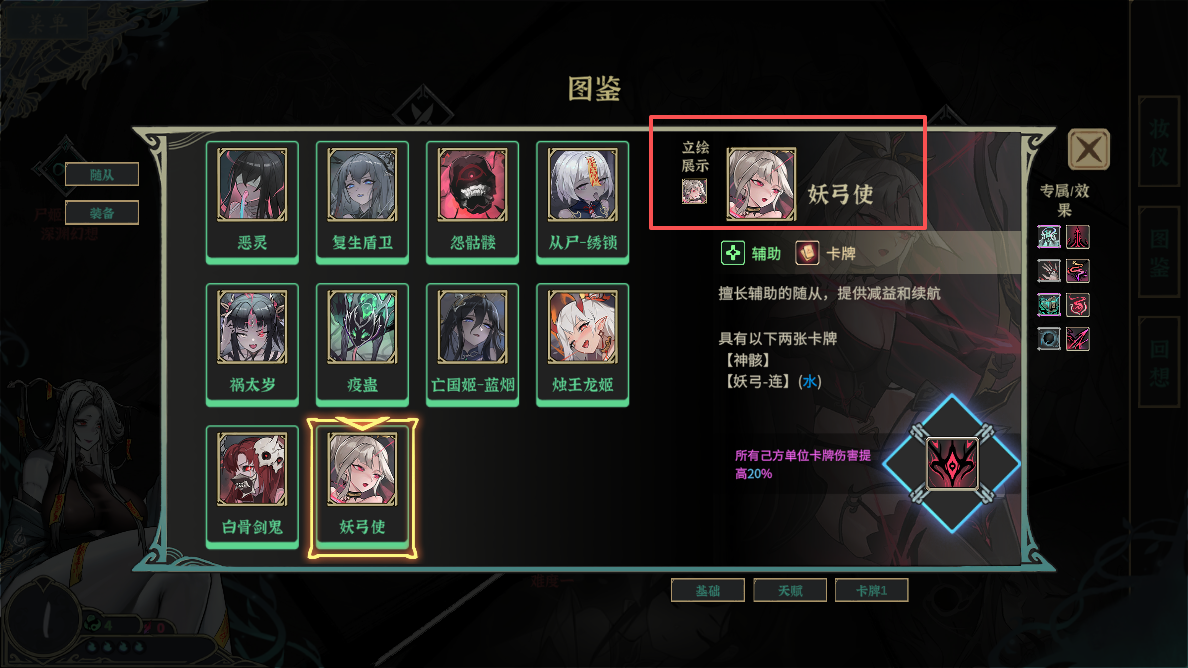Viewport: 1188px width, 668px height.
Task: View the 亡国姬-蓝烟 entry
Action: (x=472, y=345)
